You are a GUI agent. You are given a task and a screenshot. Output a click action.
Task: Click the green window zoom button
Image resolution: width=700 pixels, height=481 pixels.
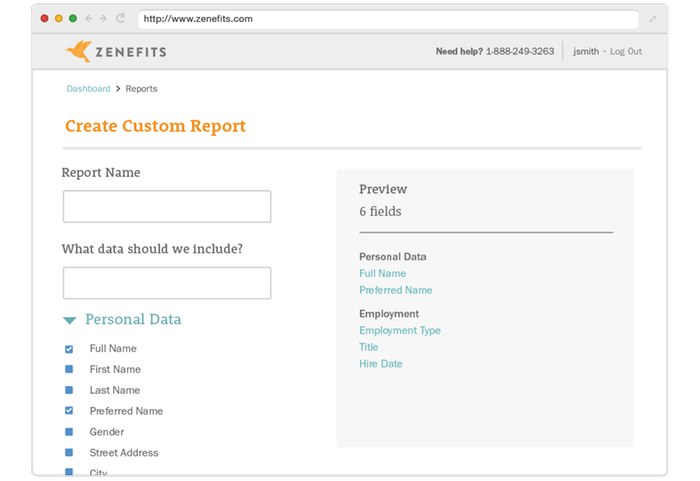[73, 18]
